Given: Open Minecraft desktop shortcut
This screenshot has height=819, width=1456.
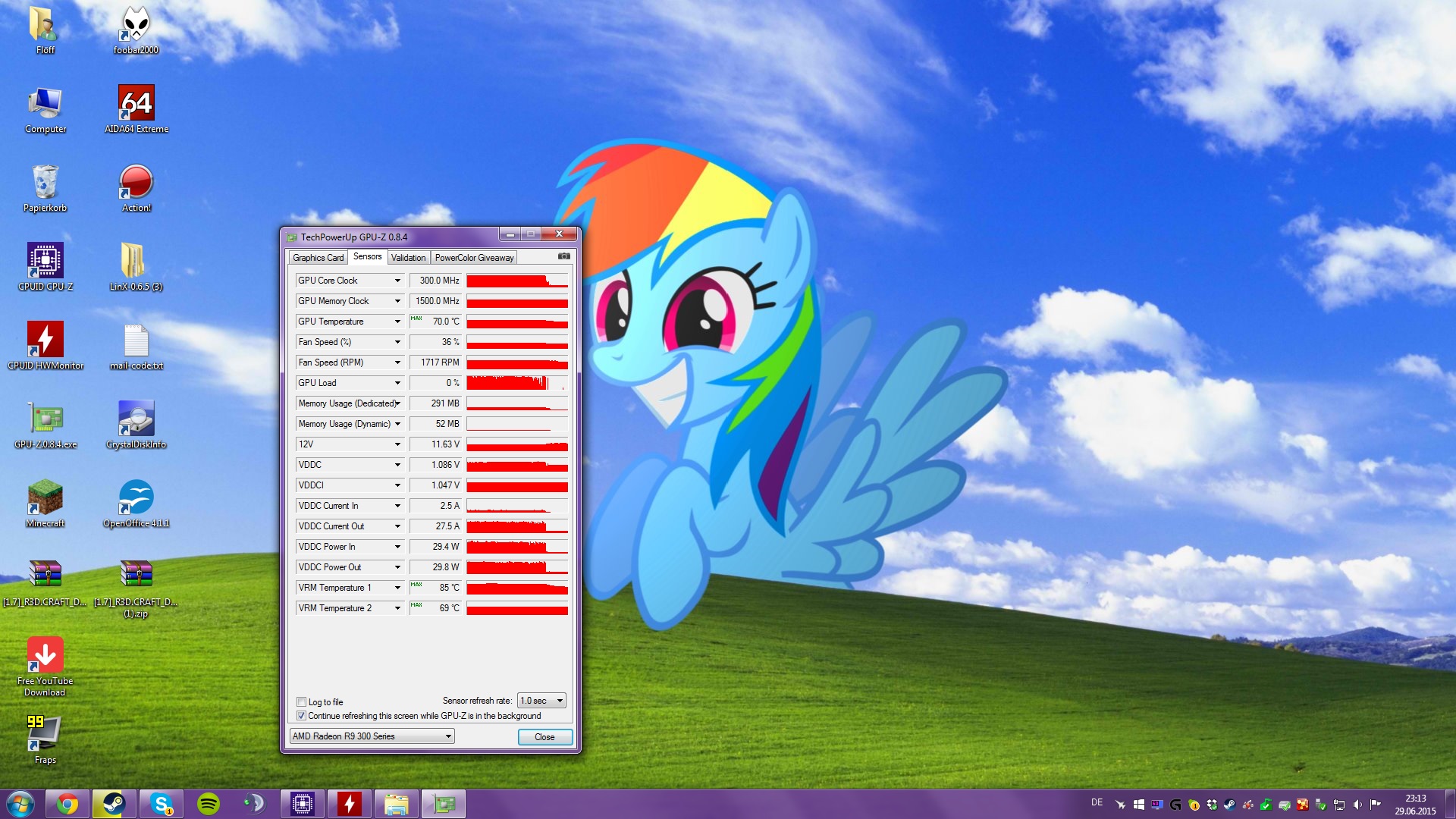Looking at the screenshot, I should coord(45,497).
